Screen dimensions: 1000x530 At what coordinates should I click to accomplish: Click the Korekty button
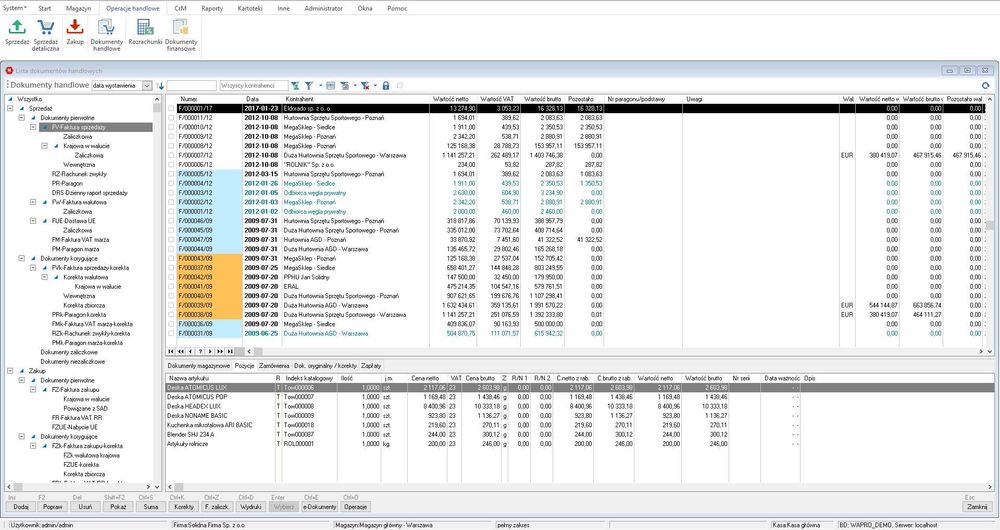coord(184,507)
